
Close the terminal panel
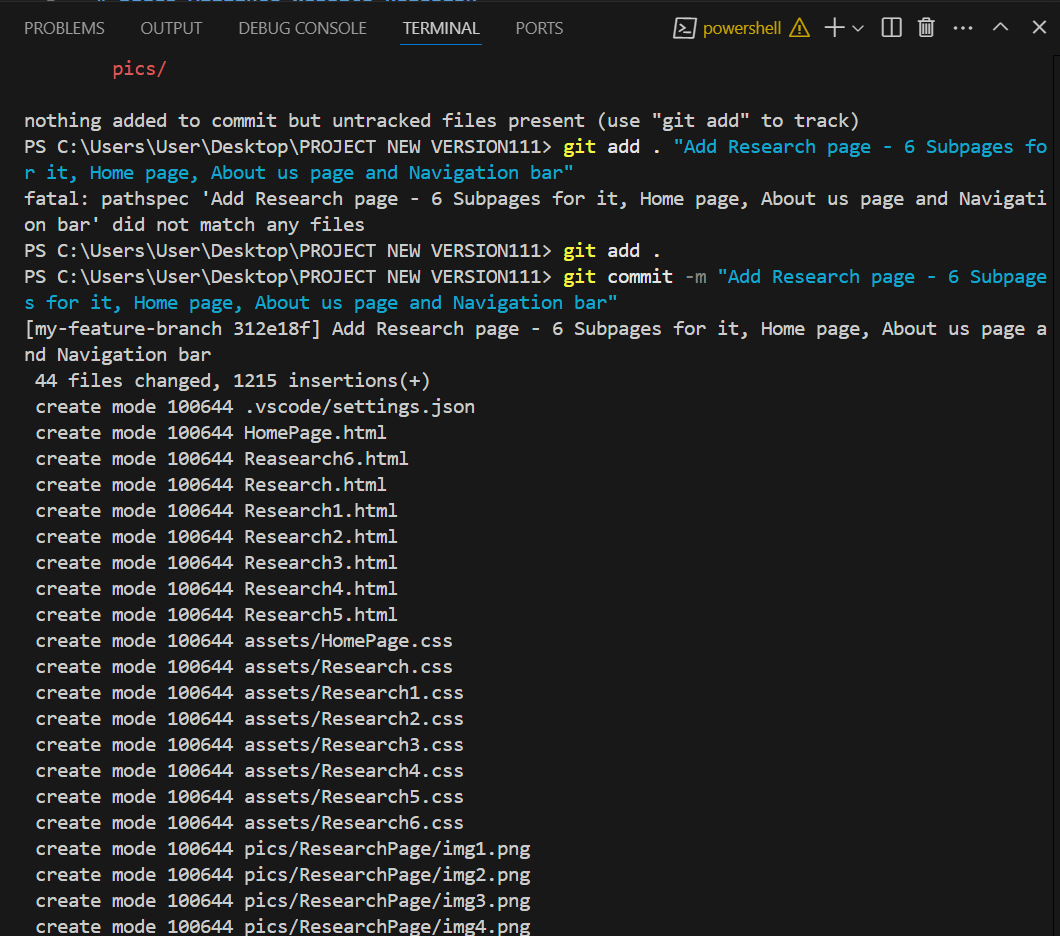point(1039,28)
